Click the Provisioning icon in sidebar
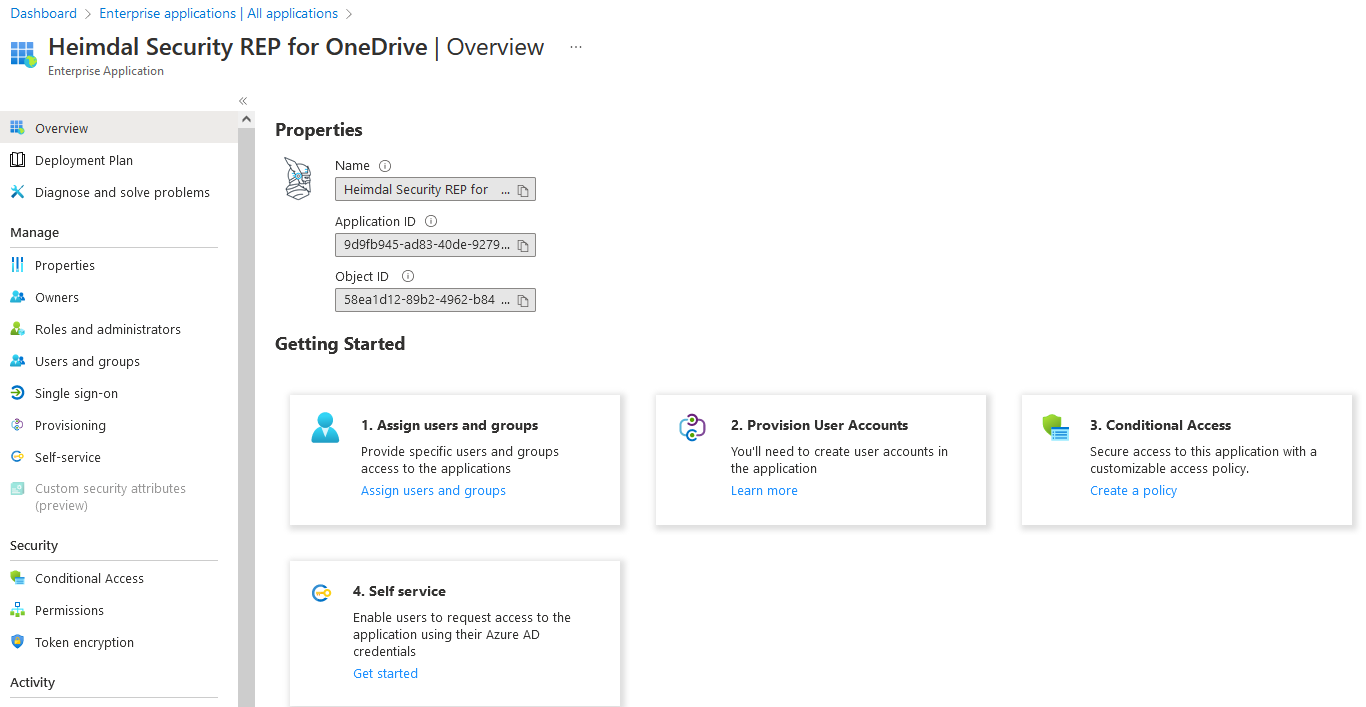Viewport: 1366px width, 707px height. (17, 425)
